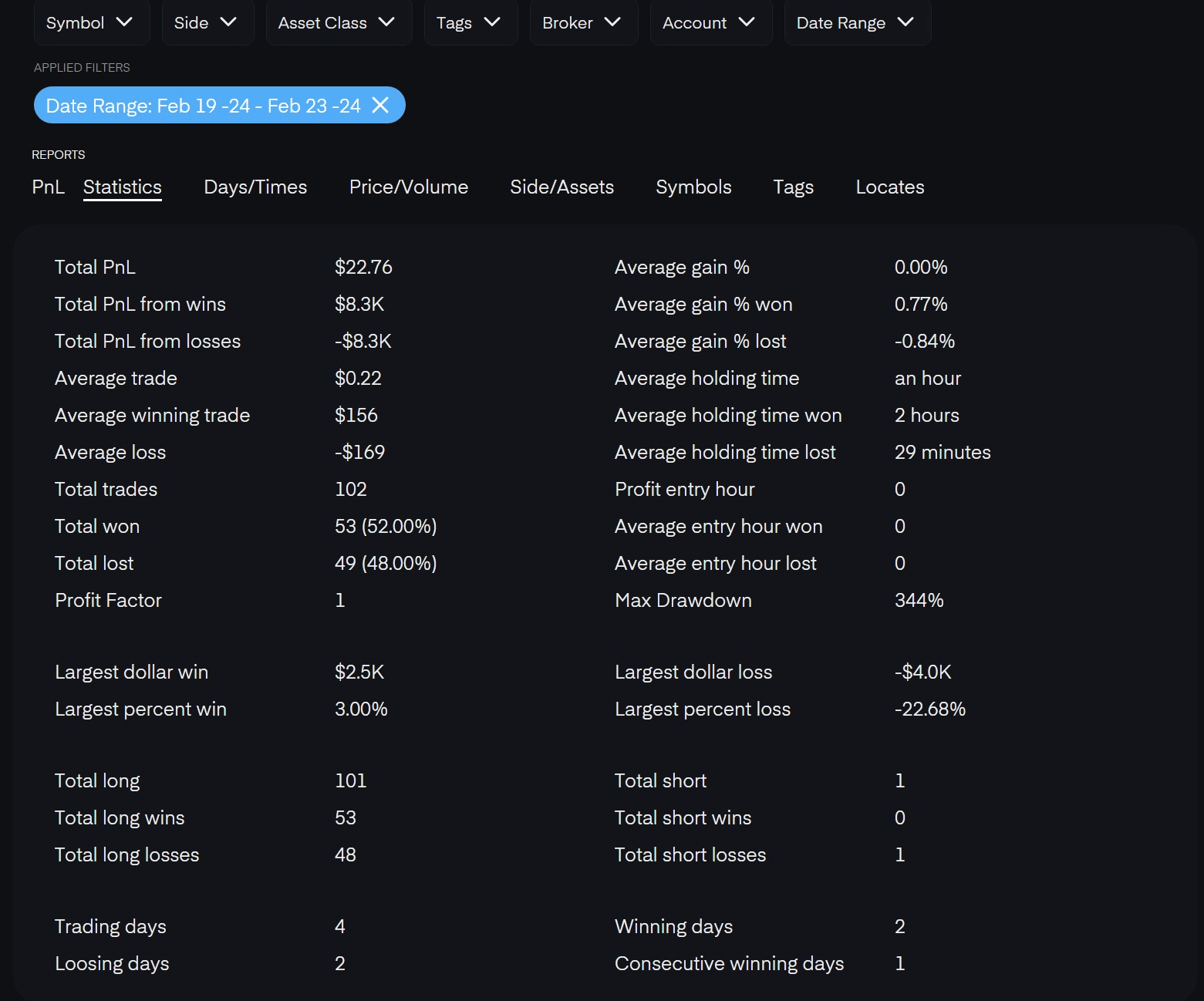
Task: Open the Locates report tab
Action: tap(889, 187)
